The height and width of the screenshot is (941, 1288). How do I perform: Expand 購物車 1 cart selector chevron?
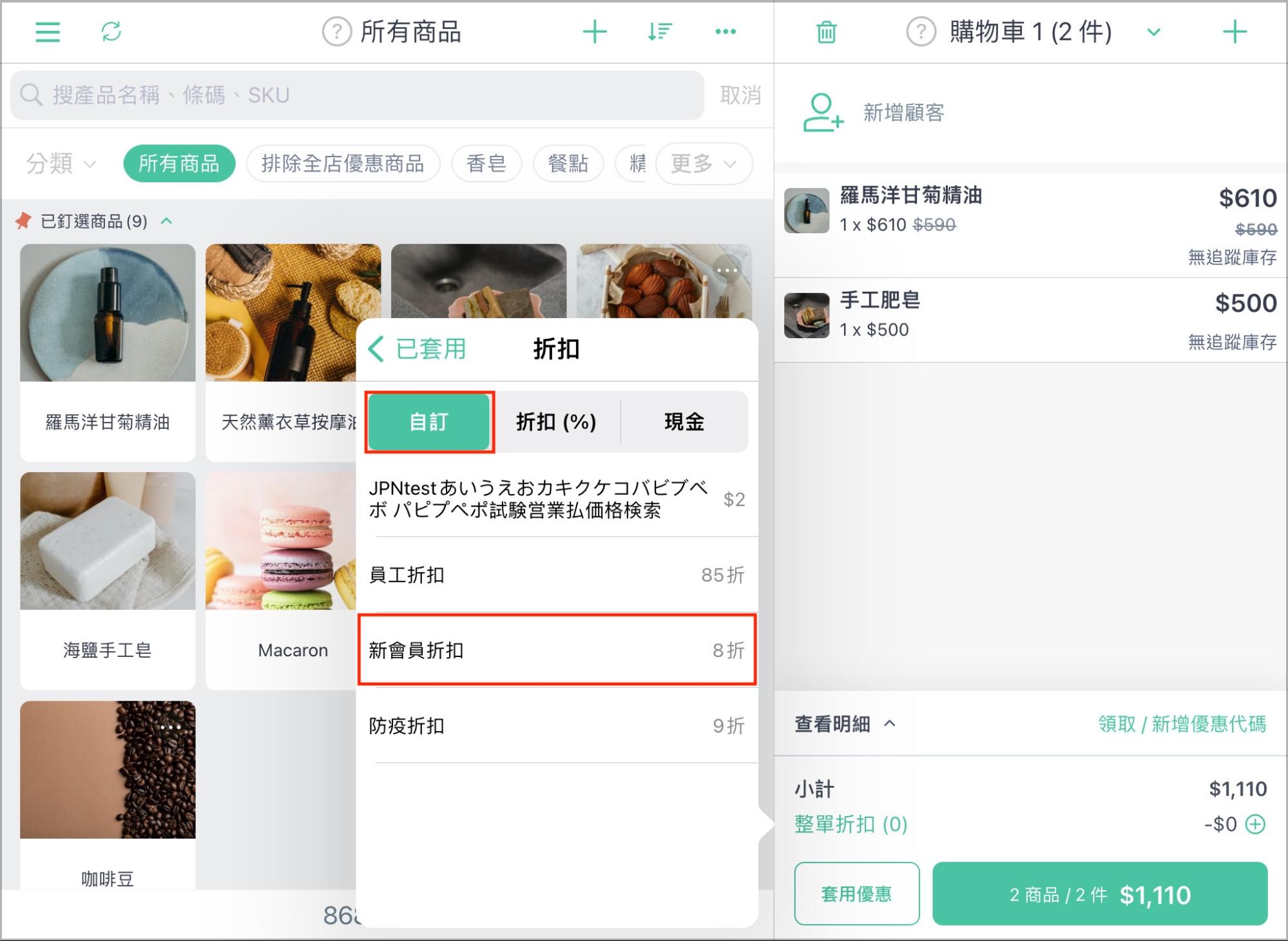tap(1153, 32)
